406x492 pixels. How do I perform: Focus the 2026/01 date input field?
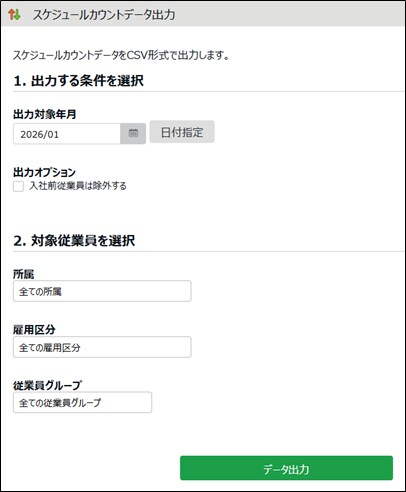(67, 134)
